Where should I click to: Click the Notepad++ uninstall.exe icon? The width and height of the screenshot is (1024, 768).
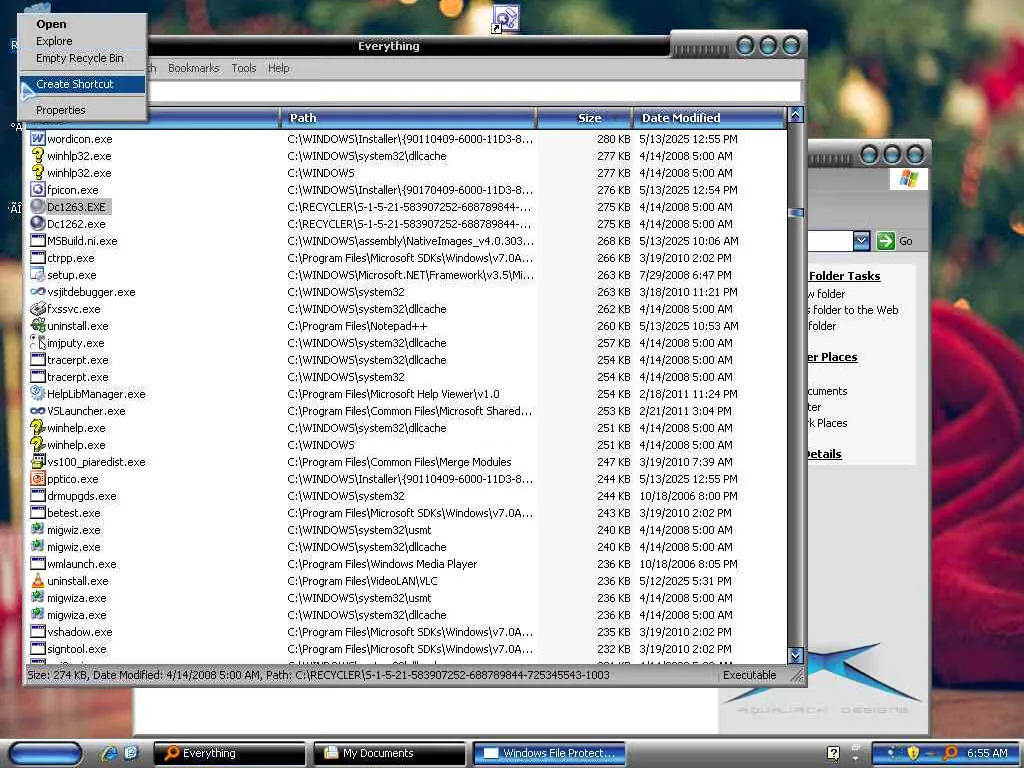[x=38, y=325]
